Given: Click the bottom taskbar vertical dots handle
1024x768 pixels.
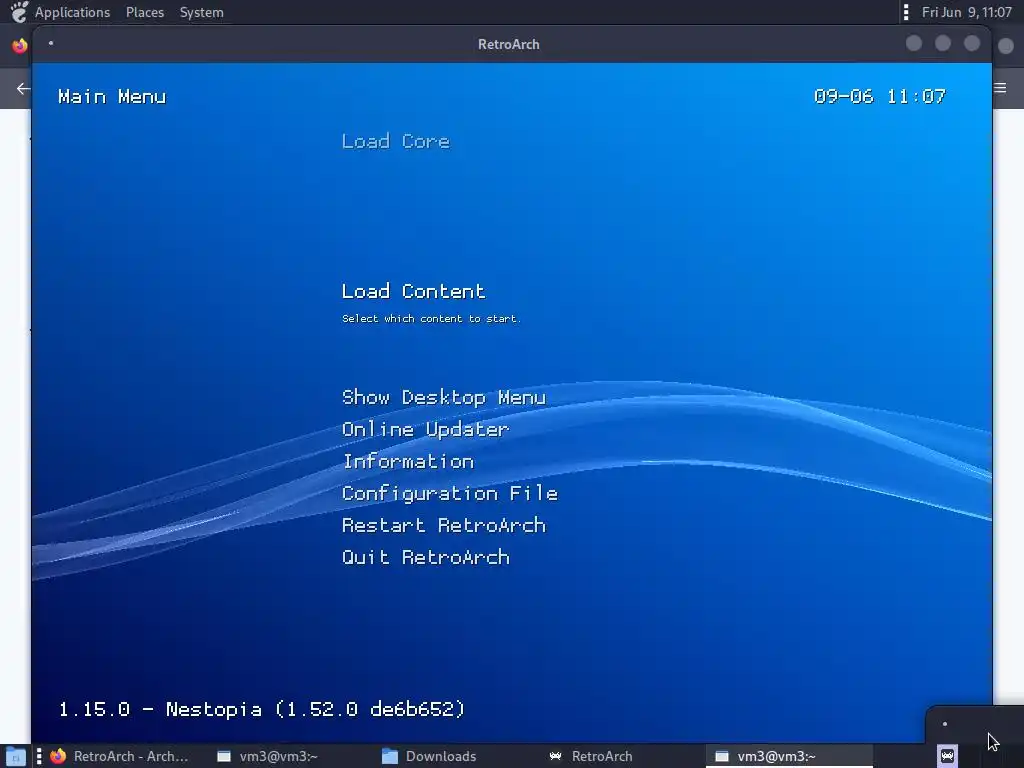Looking at the screenshot, I should pos(39,756).
